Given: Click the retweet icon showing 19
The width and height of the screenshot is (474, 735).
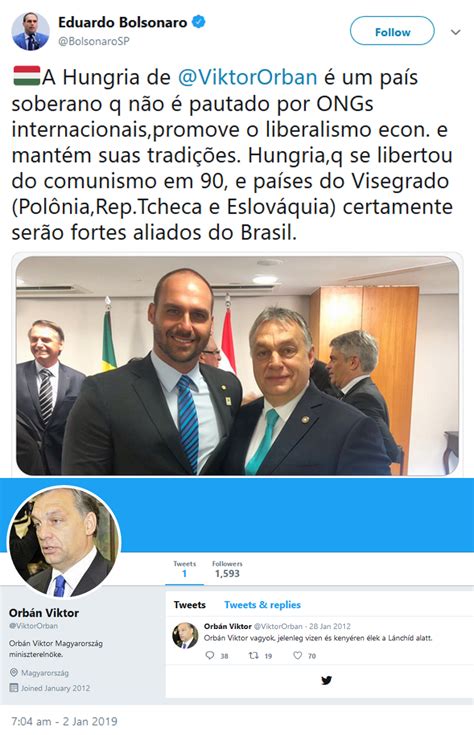Looking at the screenshot, I should (254, 655).
